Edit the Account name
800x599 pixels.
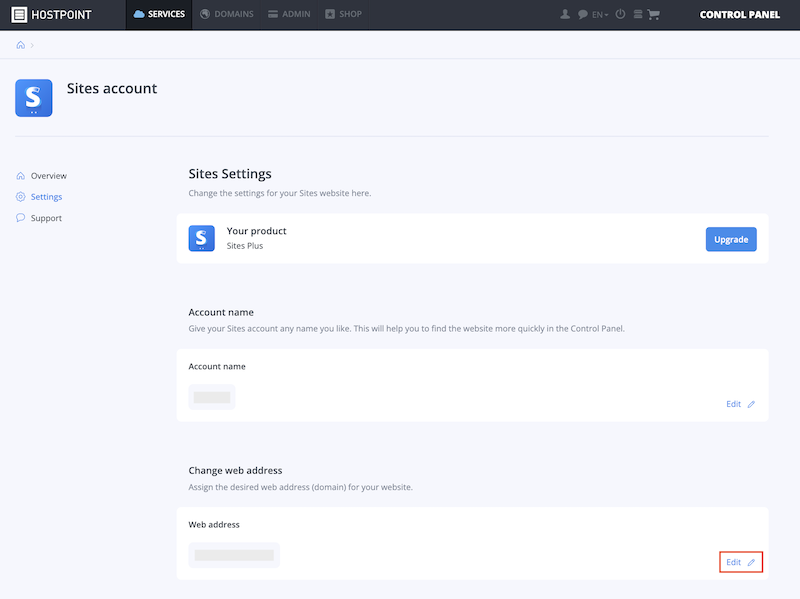(740, 404)
